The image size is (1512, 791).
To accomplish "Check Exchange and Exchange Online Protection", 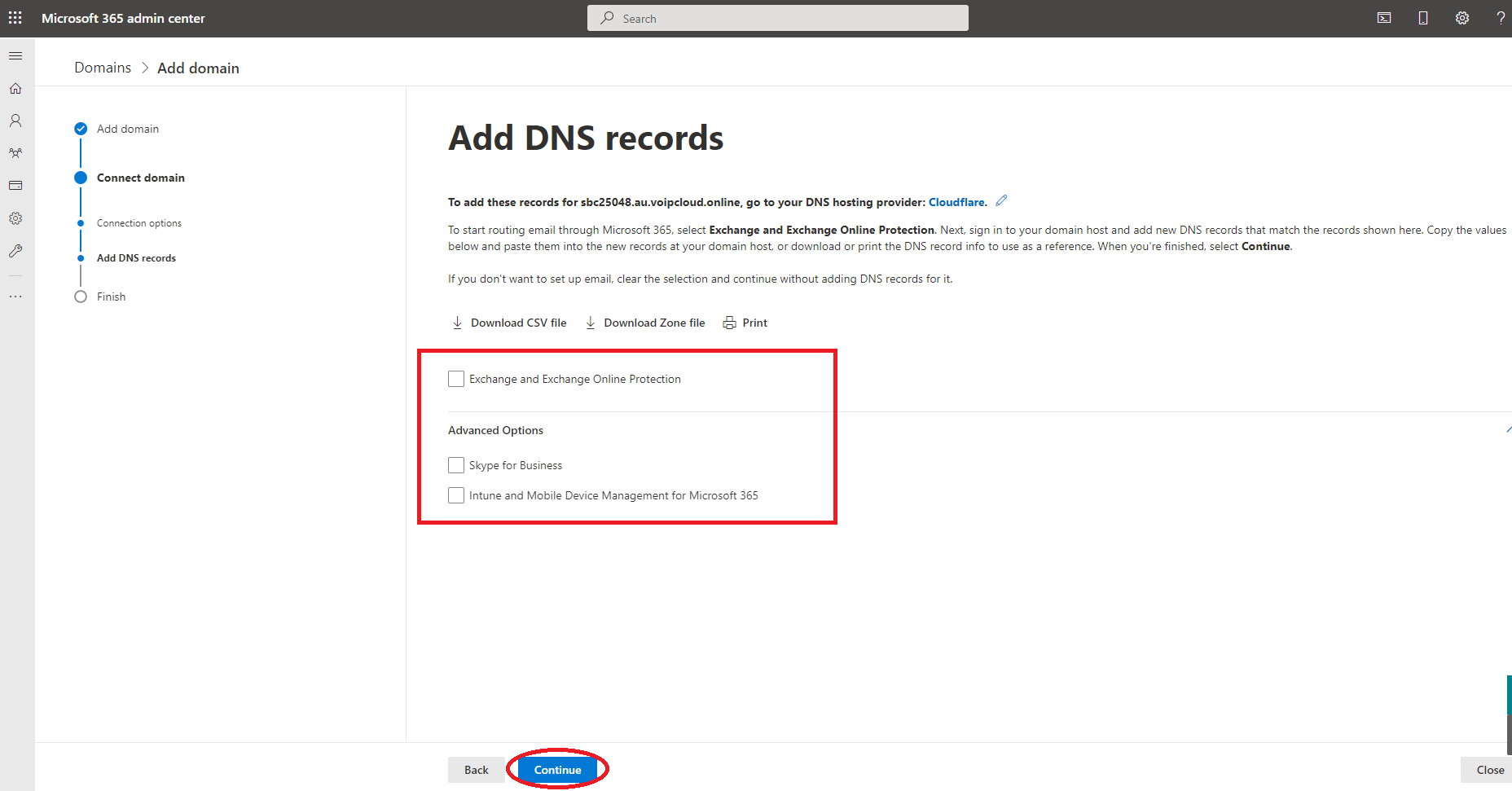I will [456, 379].
